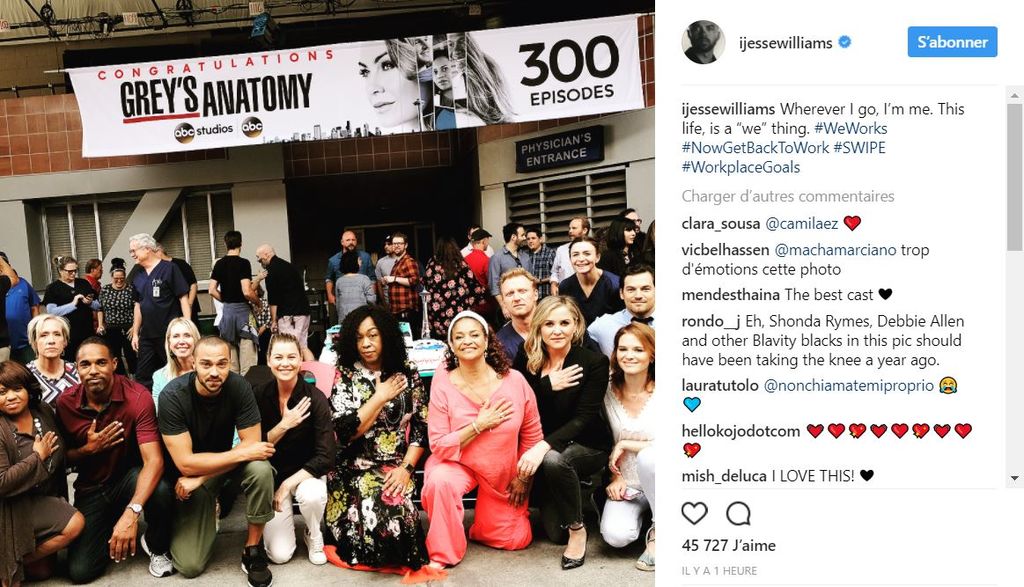This screenshot has height=587, width=1024.
Task: Open the #WeWorks hashtag
Action: coord(850,128)
